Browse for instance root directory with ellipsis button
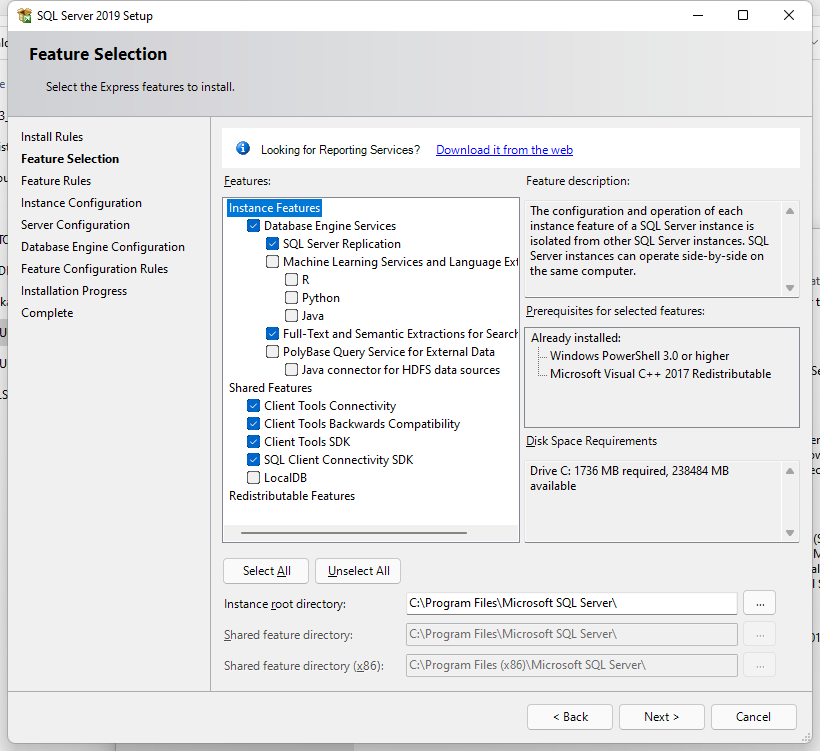Image resolution: width=820 pixels, height=751 pixels. click(x=759, y=604)
